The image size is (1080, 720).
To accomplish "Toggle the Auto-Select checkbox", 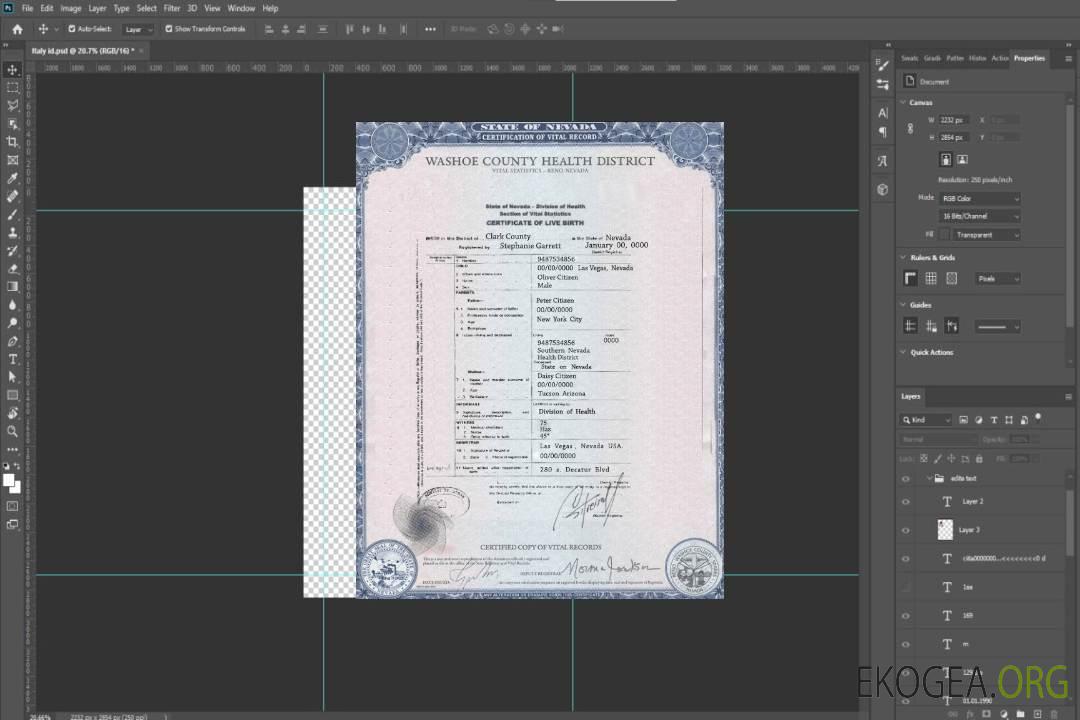I will (x=72, y=29).
